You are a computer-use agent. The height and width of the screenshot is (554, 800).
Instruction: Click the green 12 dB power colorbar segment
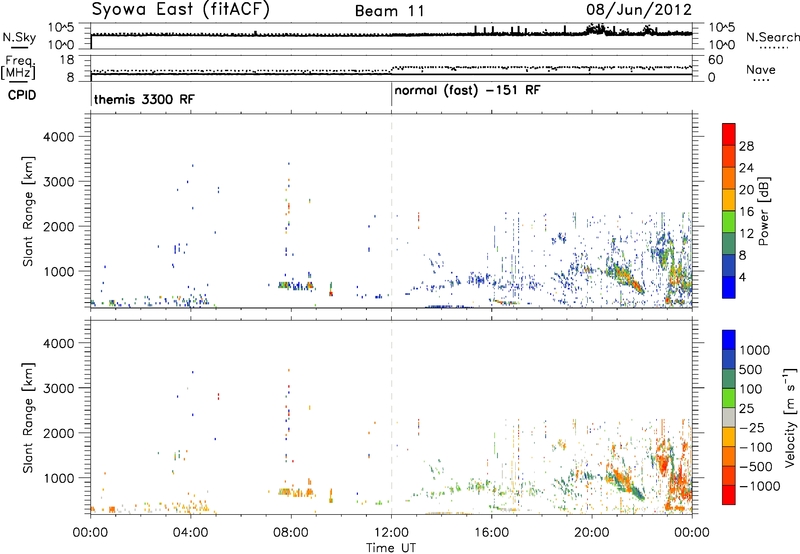pyautogui.click(x=729, y=222)
